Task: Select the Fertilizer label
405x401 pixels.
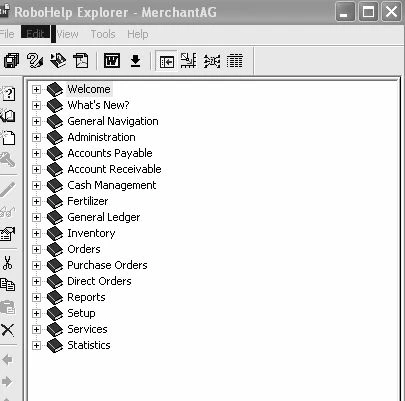Action: [88, 201]
